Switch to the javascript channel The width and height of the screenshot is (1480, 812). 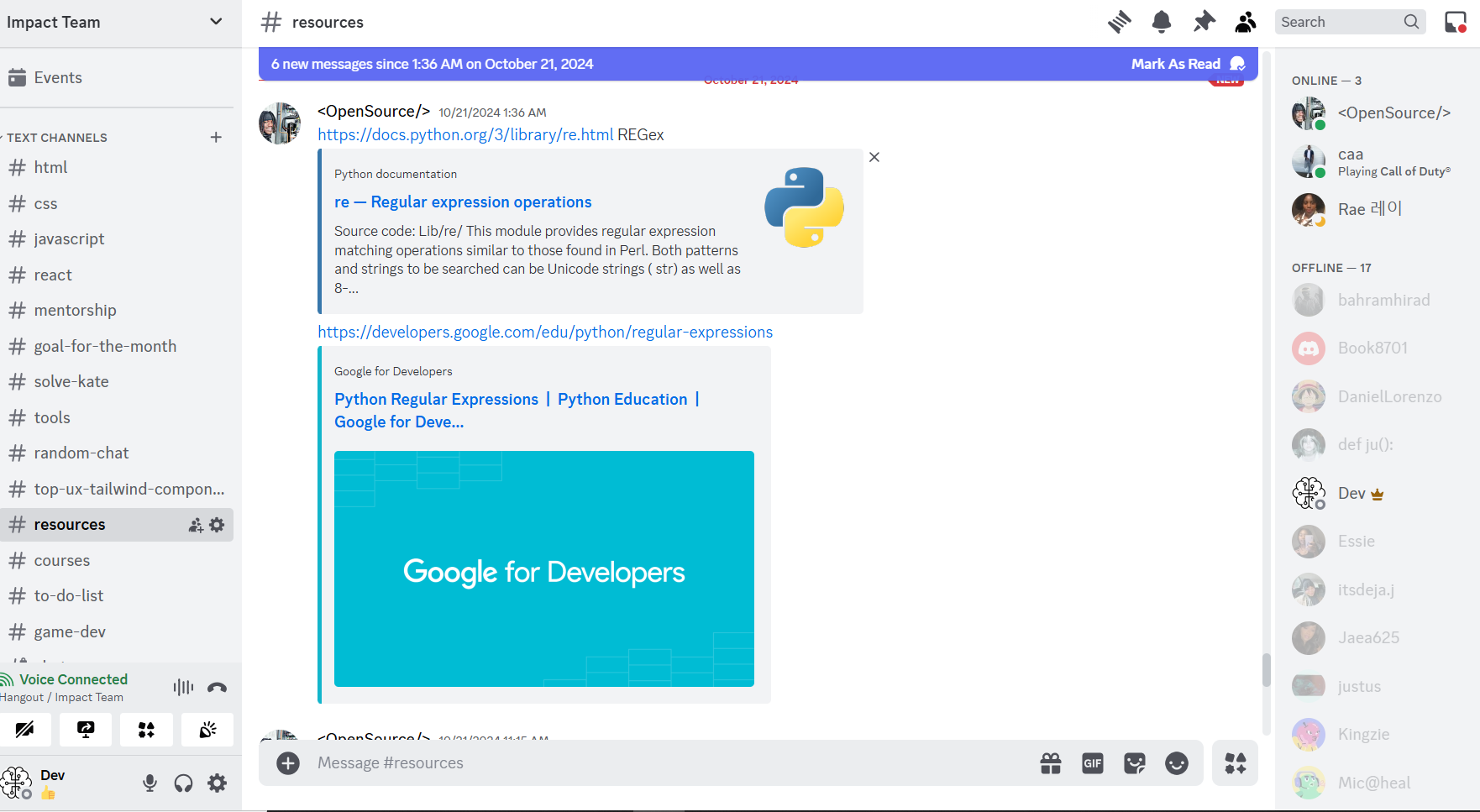[69, 239]
